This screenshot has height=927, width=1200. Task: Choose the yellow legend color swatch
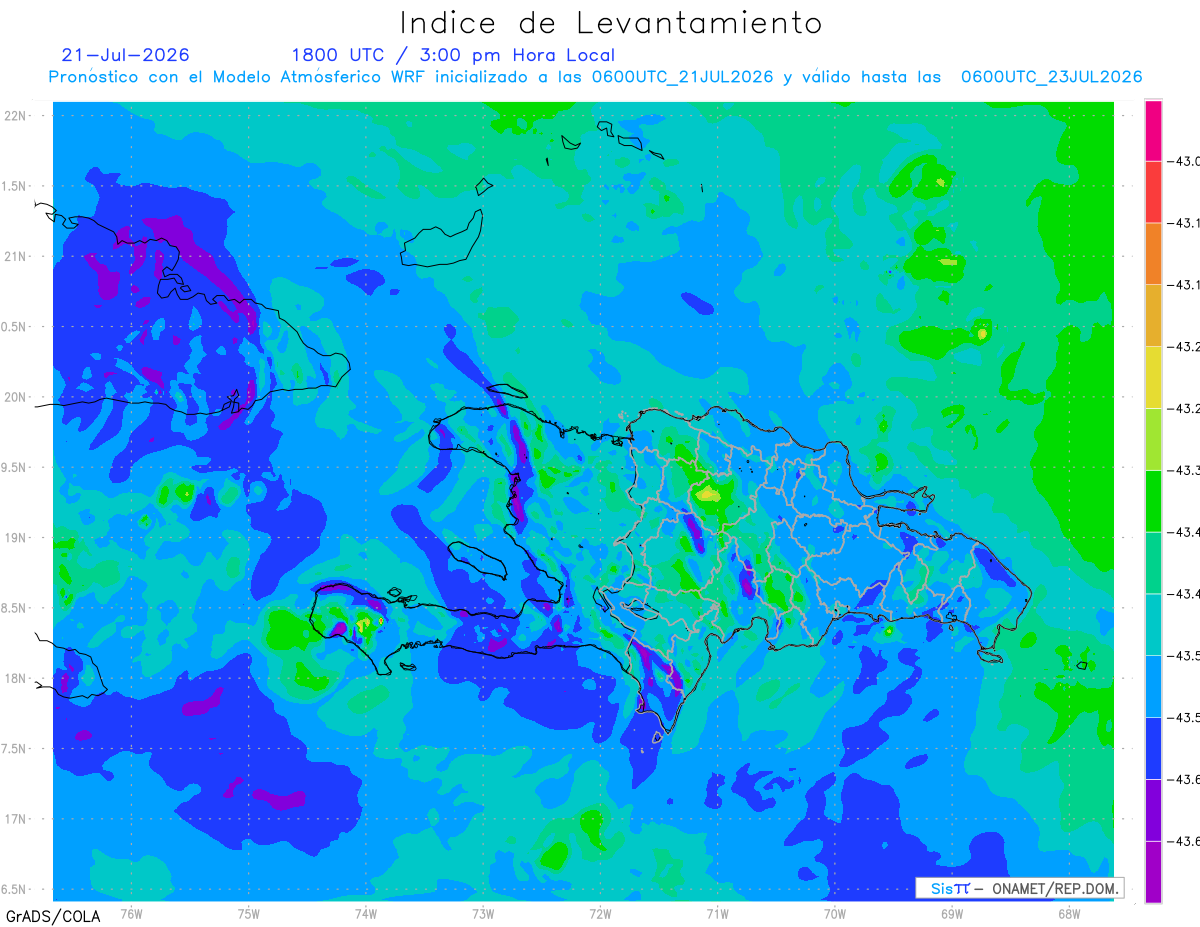tap(1153, 377)
